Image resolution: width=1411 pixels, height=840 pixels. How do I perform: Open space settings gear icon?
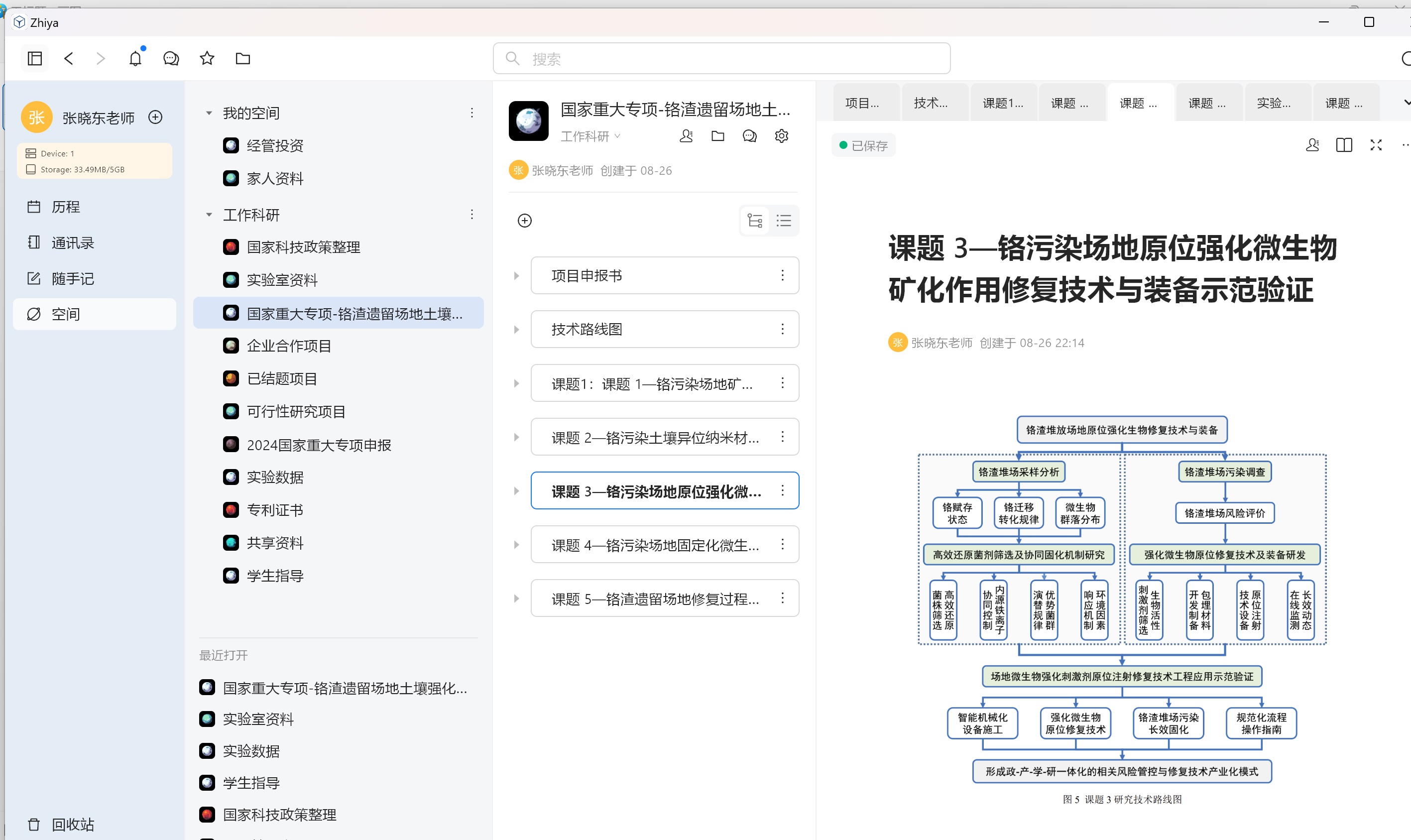(782, 136)
